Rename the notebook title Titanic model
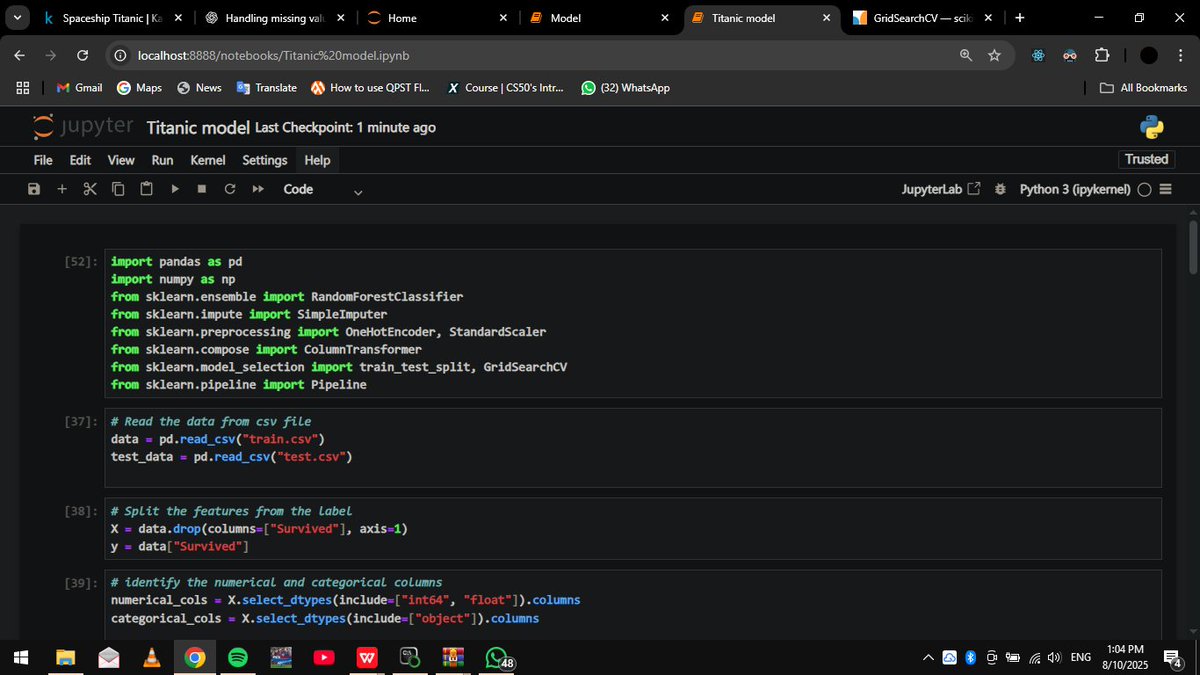 click(x=198, y=127)
